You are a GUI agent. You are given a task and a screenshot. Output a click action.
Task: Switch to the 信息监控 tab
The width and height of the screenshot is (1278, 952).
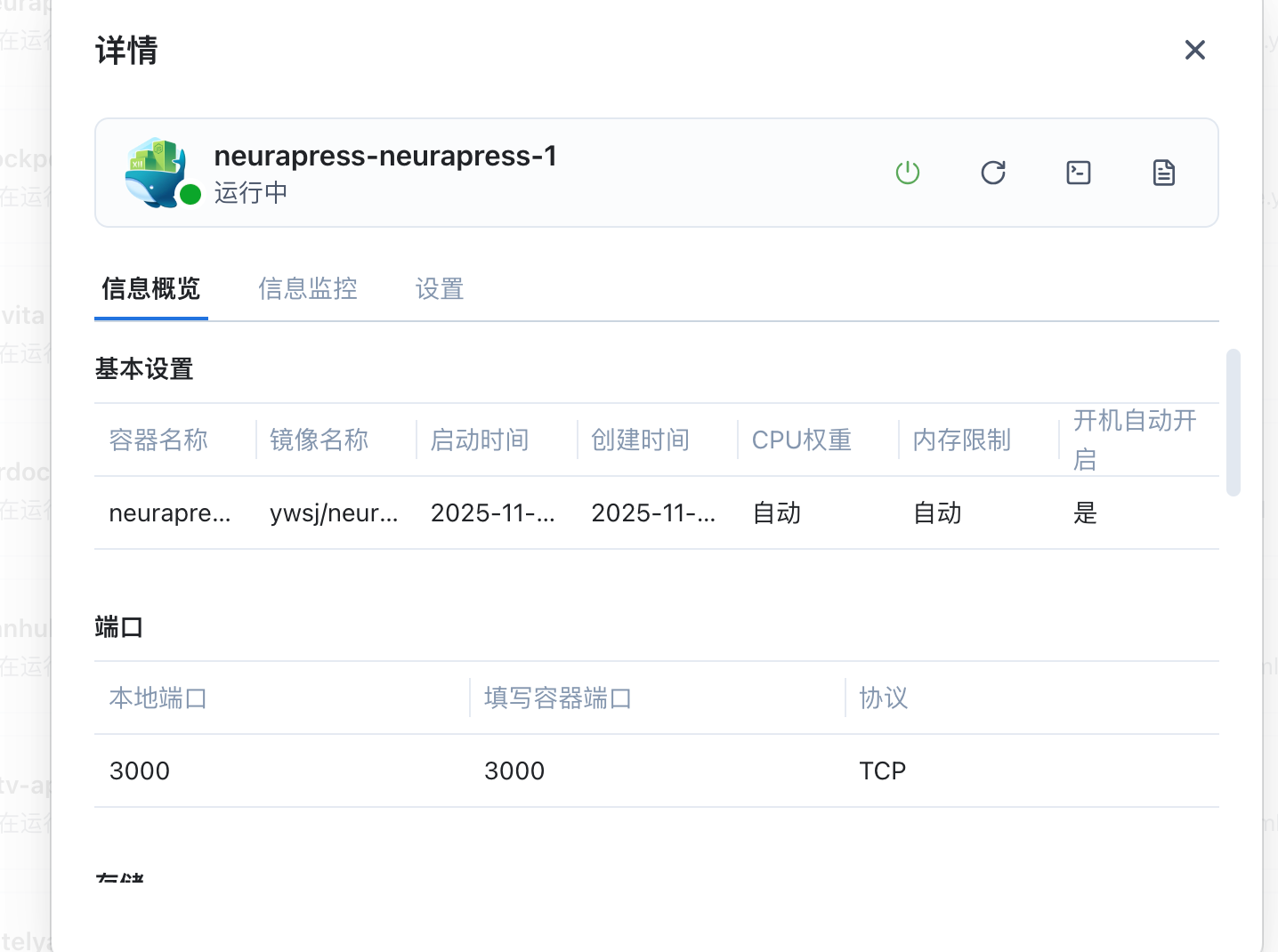[x=308, y=289]
